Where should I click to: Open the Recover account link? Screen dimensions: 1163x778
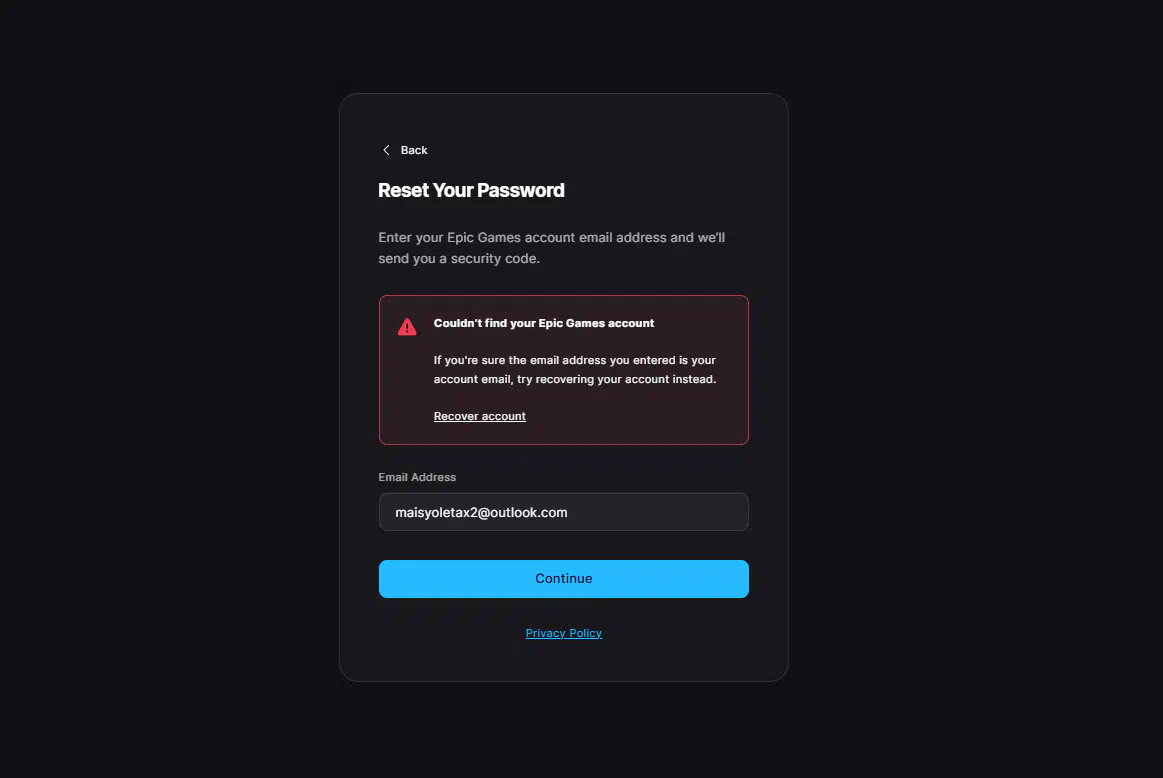(x=479, y=416)
